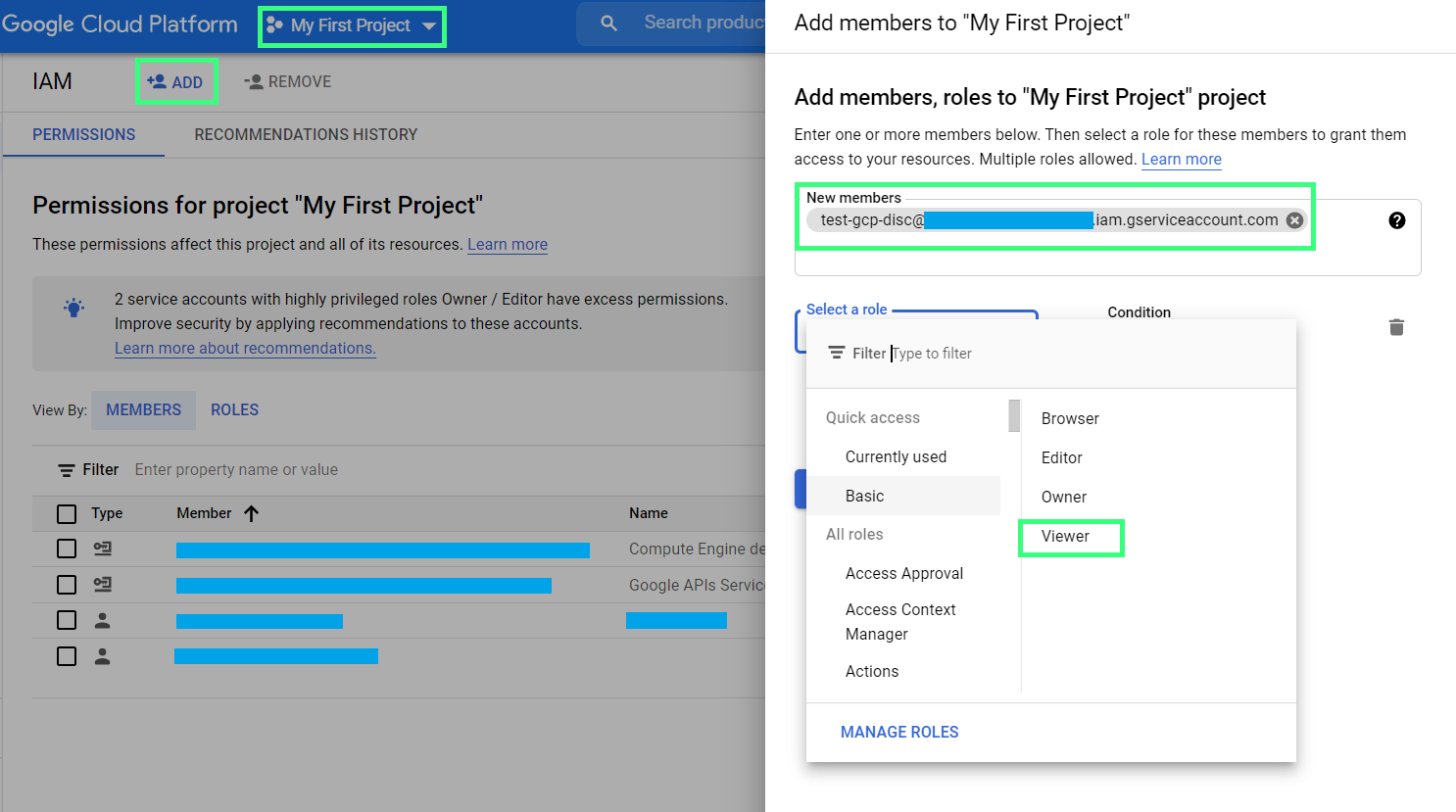Click the project hexagon icon in header
Screen dimensions: 1456x812
(x=274, y=25)
